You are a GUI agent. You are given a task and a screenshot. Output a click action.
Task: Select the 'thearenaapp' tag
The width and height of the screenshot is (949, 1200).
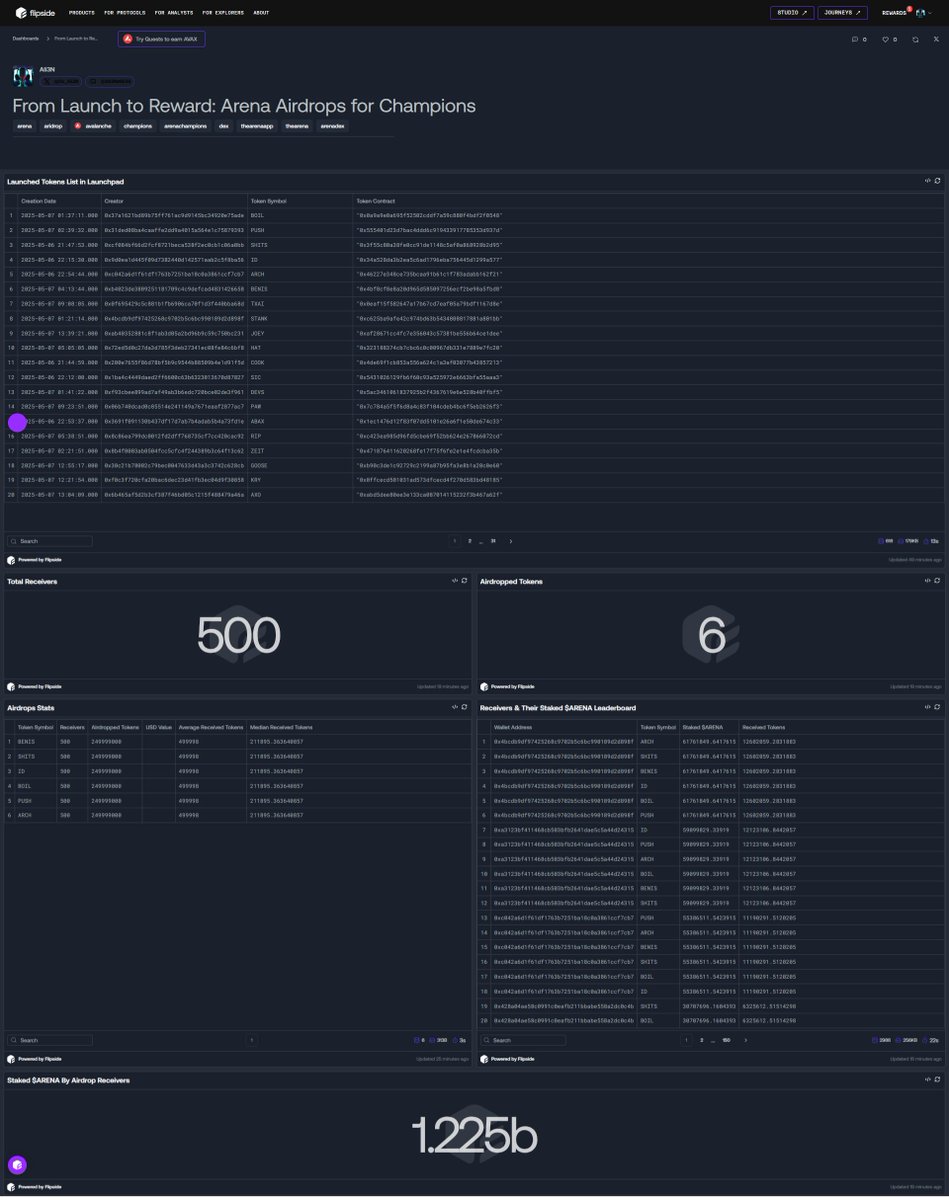tap(258, 126)
